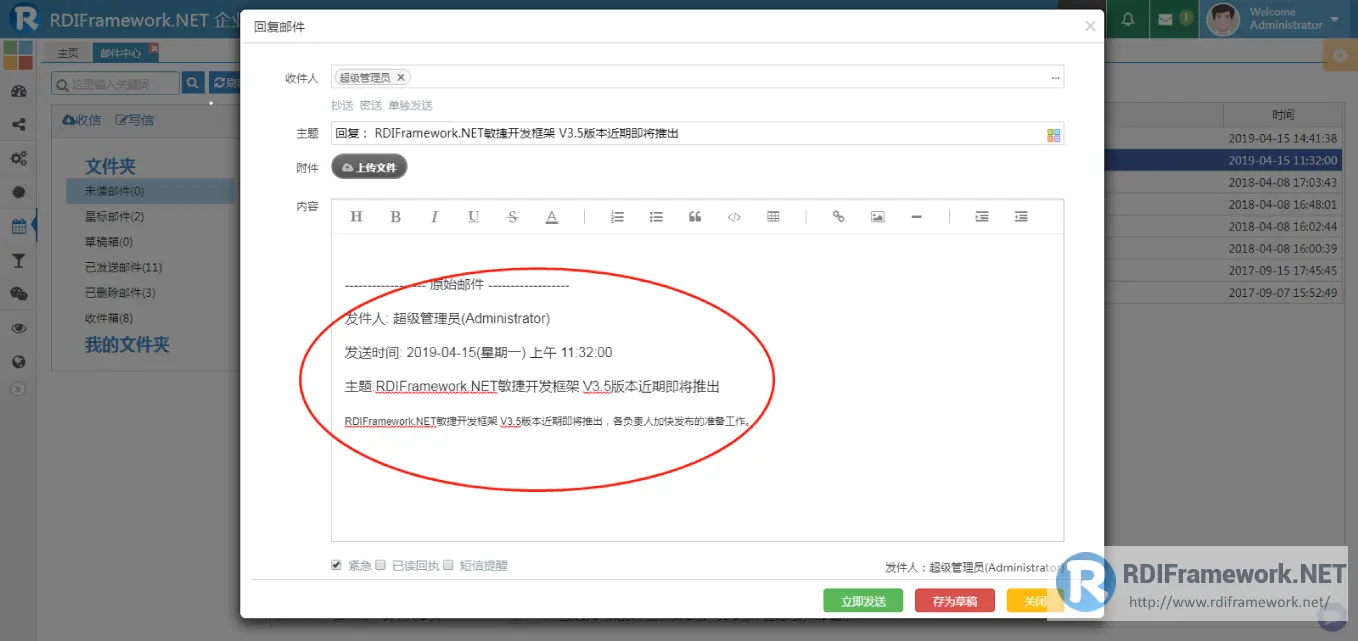Screen dimensions: 1358x641
Task: Close the 邮件中心 tab
Action: pyautogui.click(x=153, y=48)
